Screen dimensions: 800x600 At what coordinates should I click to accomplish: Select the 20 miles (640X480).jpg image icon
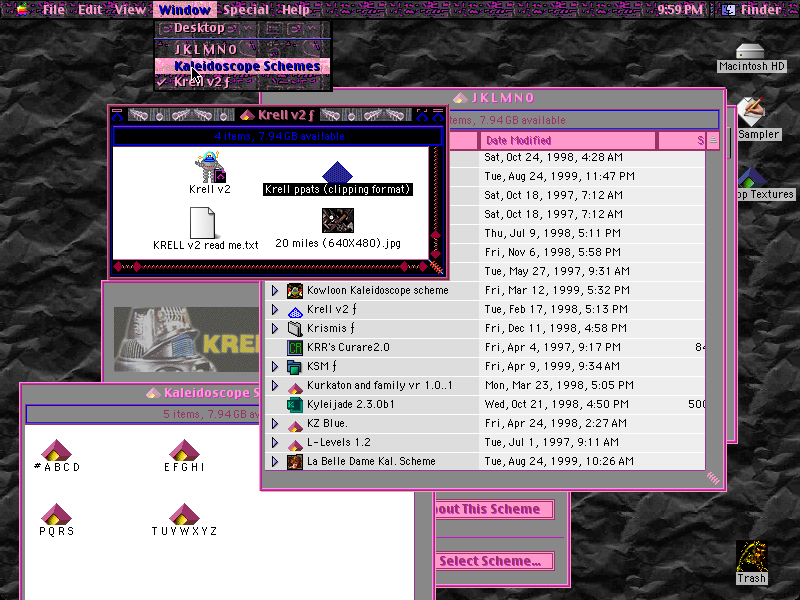pos(338,220)
